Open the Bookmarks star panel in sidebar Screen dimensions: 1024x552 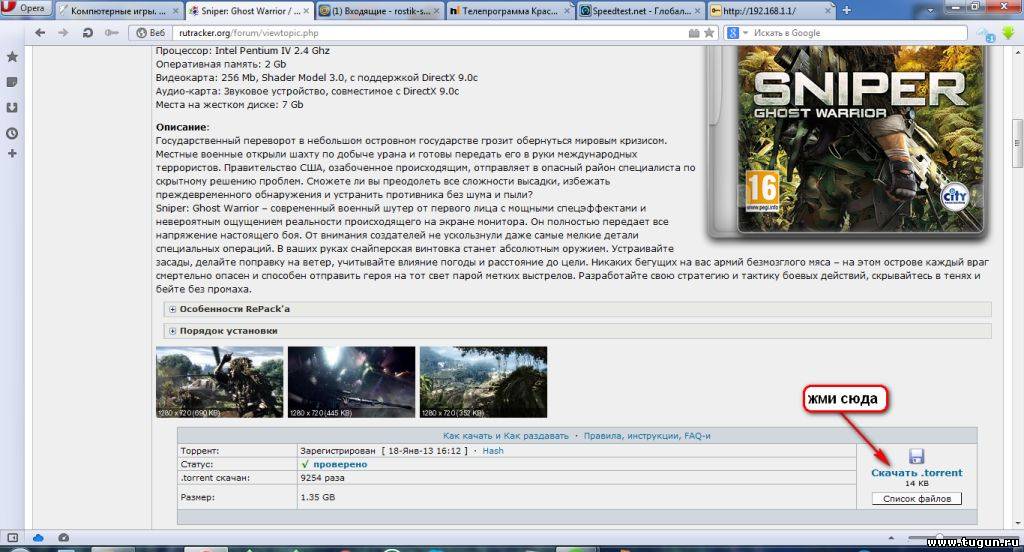point(12,57)
